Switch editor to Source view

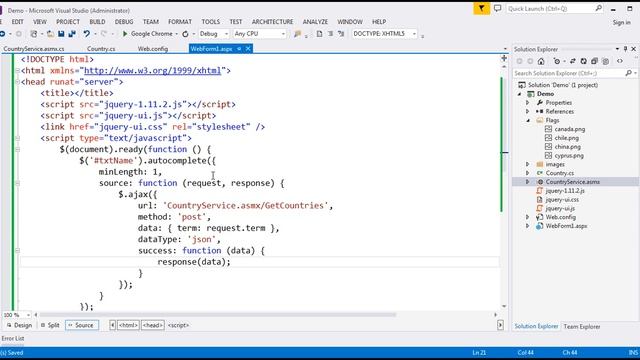pyautogui.click(x=82, y=325)
